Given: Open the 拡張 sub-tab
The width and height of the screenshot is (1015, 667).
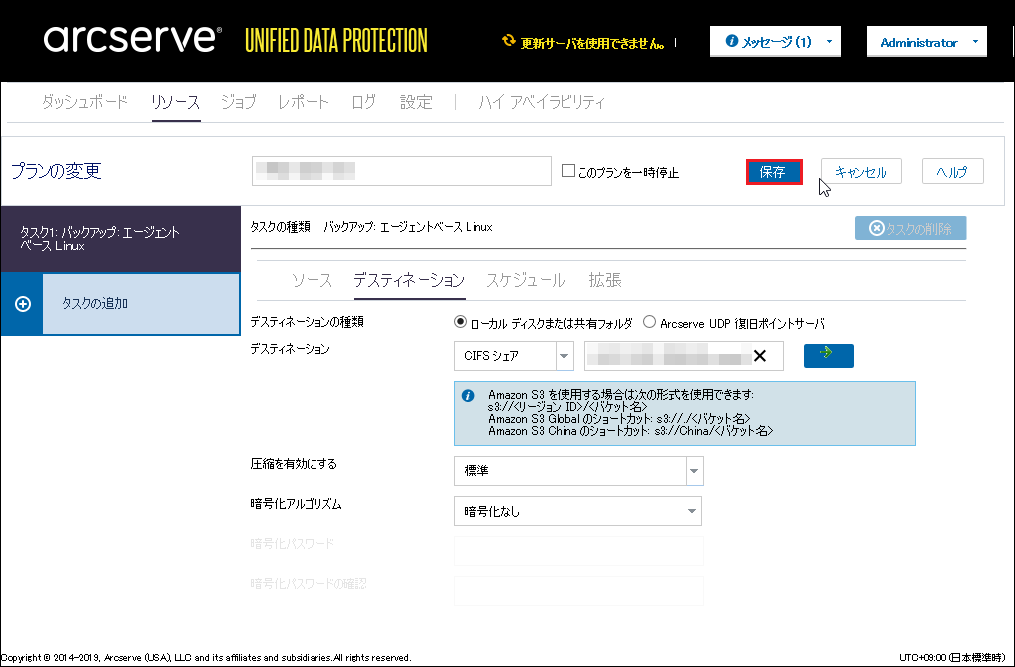Looking at the screenshot, I should 605,280.
